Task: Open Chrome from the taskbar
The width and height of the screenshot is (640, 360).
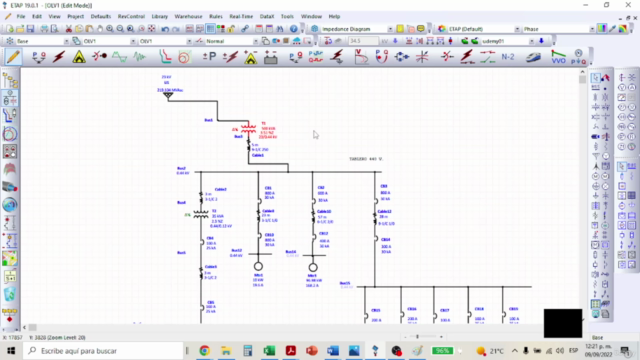Action: pyautogui.click(x=204, y=351)
